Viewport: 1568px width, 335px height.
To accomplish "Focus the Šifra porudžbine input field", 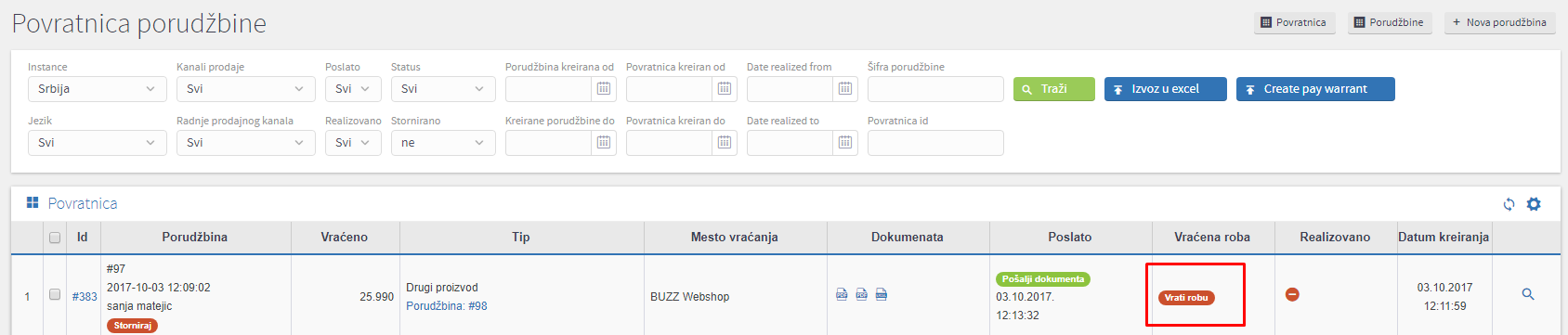I will tap(935, 89).
